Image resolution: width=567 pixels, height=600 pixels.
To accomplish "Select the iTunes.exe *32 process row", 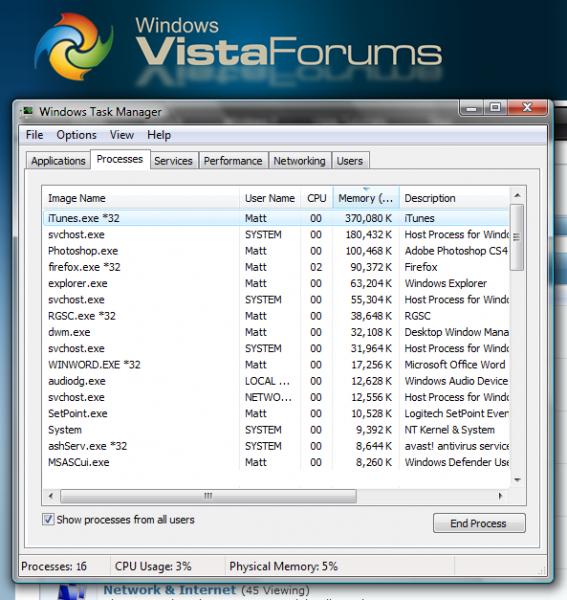I will [x=276, y=218].
